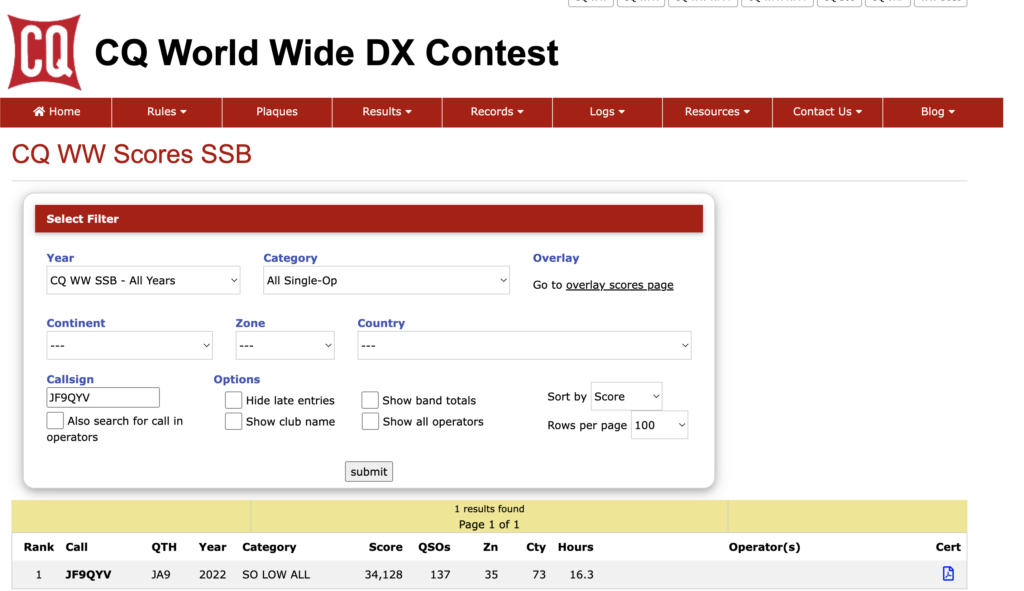Image resolution: width=1024 pixels, height=591 pixels.
Task: Open the Plaques page
Action: pyautogui.click(x=277, y=112)
